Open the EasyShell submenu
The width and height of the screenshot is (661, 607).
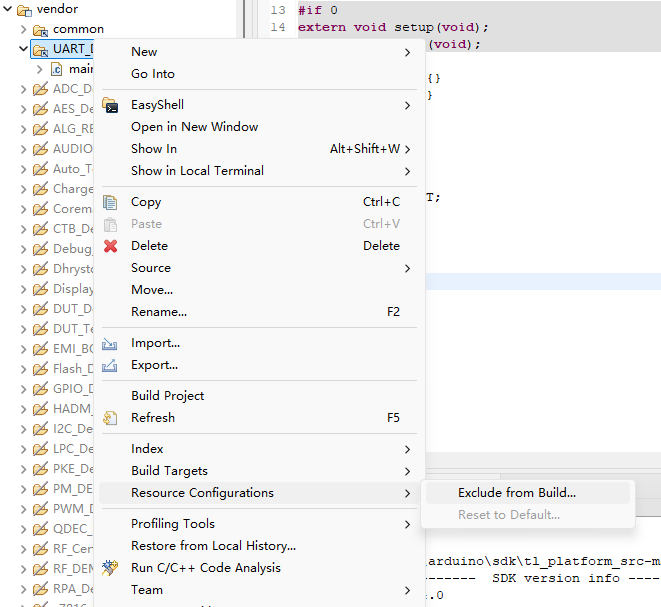click(x=259, y=105)
